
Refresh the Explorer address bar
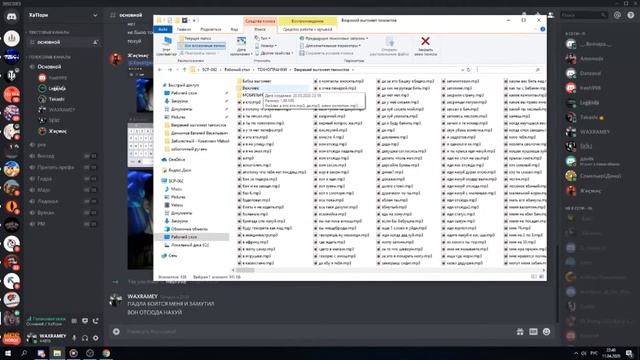[469, 70]
